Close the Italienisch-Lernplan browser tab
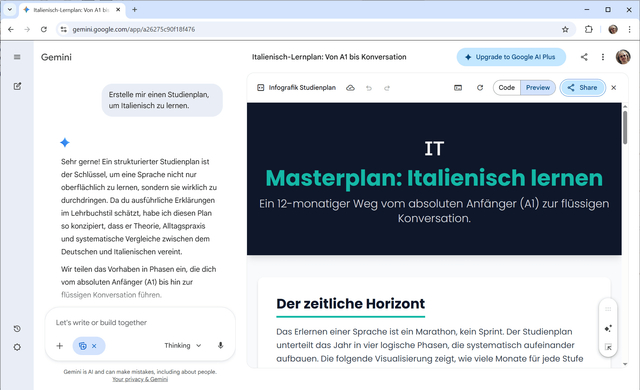This screenshot has width=640, height=390. point(118,10)
